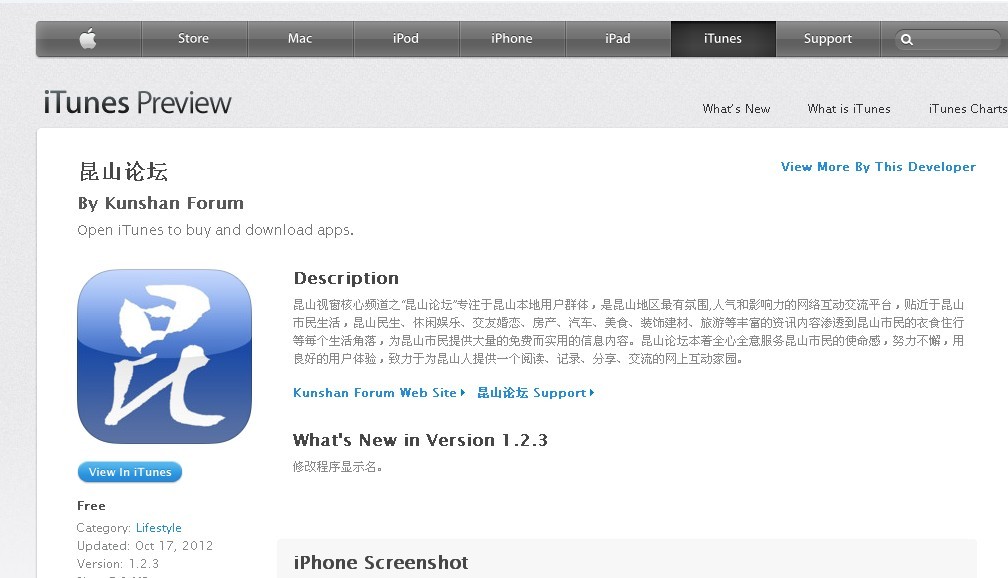Image resolution: width=1008 pixels, height=578 pixels.
Task: Open the Store tab
Action: (194, 39)
